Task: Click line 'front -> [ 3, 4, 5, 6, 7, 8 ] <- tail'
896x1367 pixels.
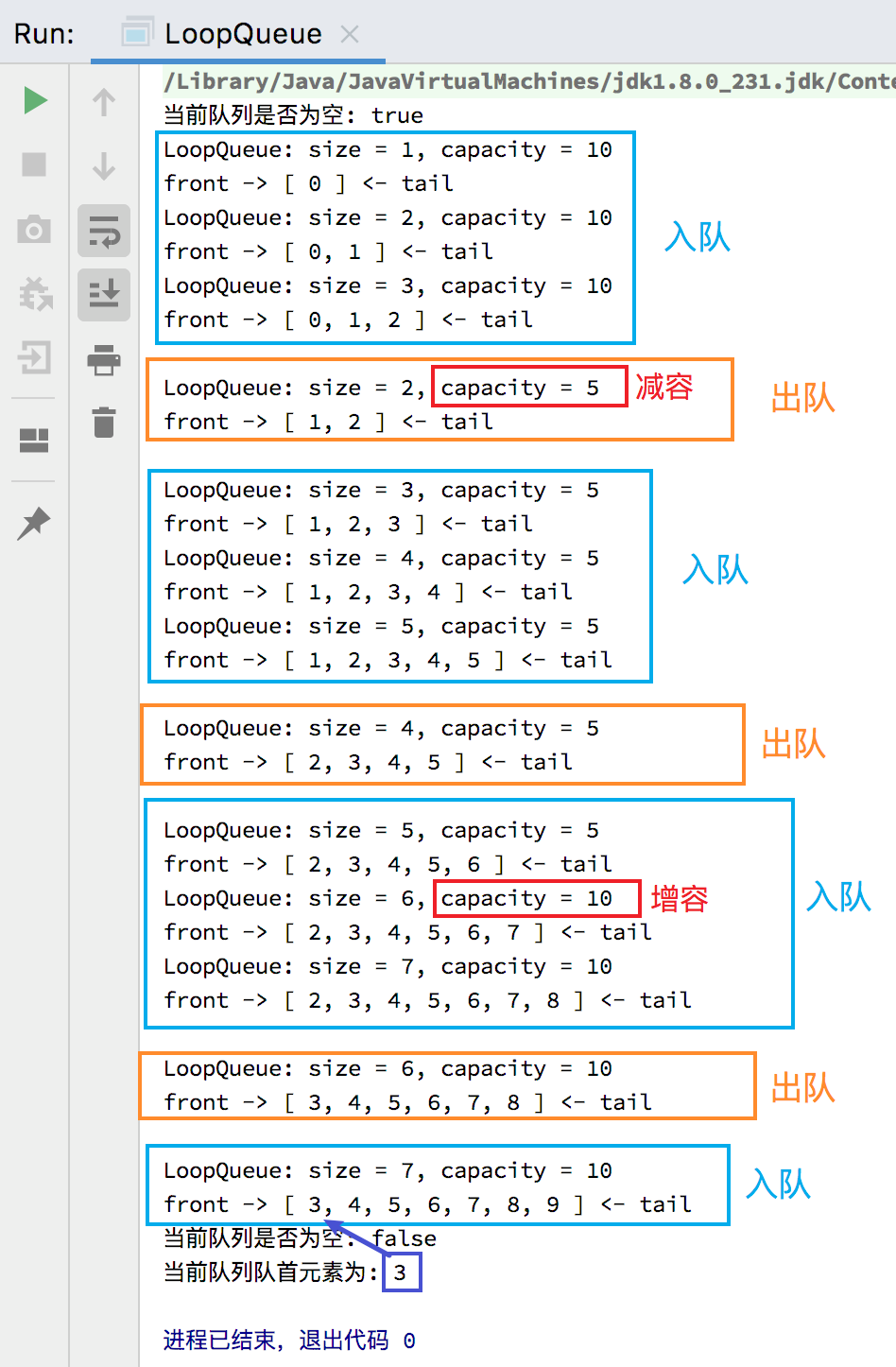Action: tap(407, 1102)
